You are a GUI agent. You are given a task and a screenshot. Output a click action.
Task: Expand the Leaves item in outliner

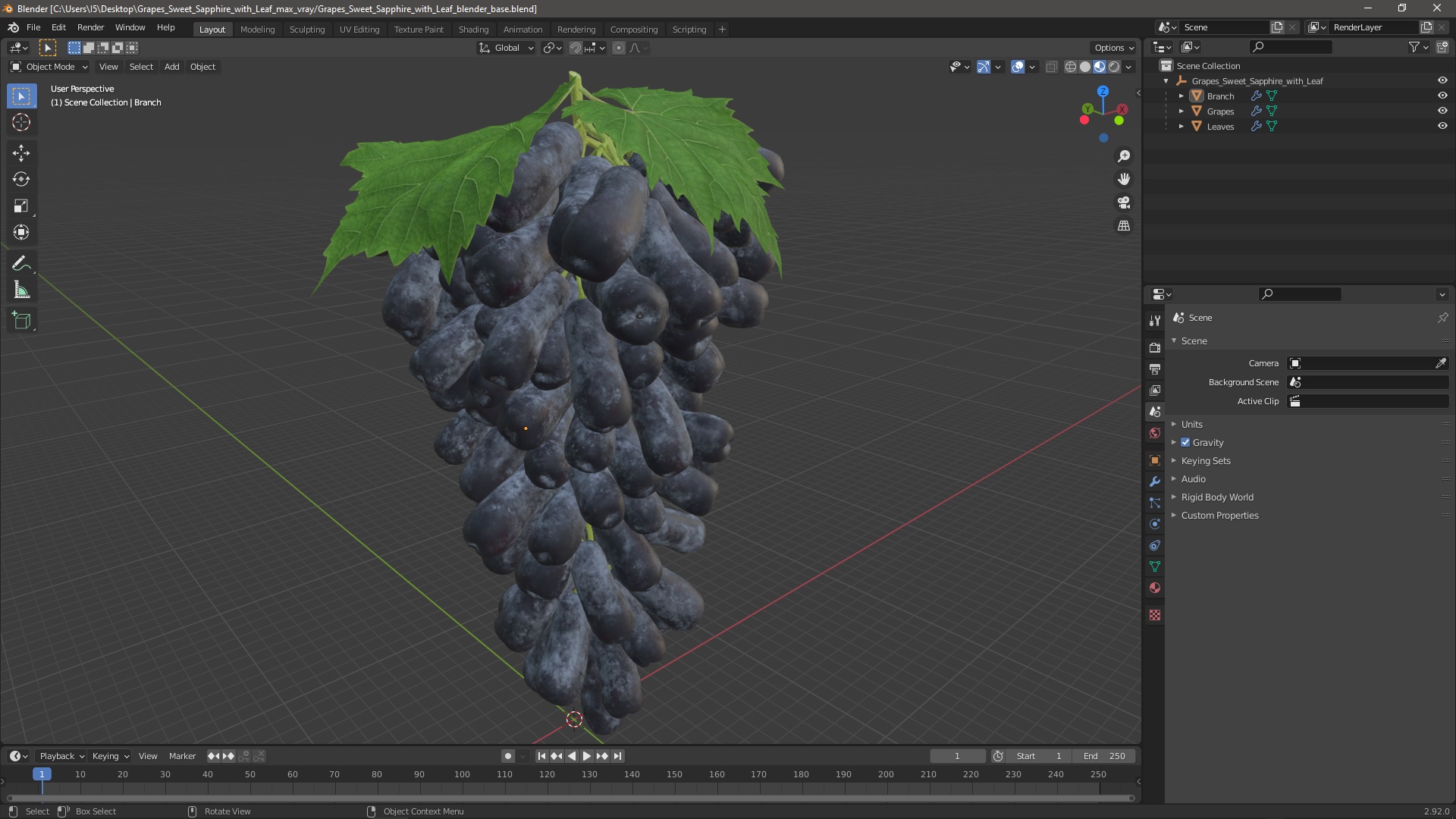click(1181, 127)
